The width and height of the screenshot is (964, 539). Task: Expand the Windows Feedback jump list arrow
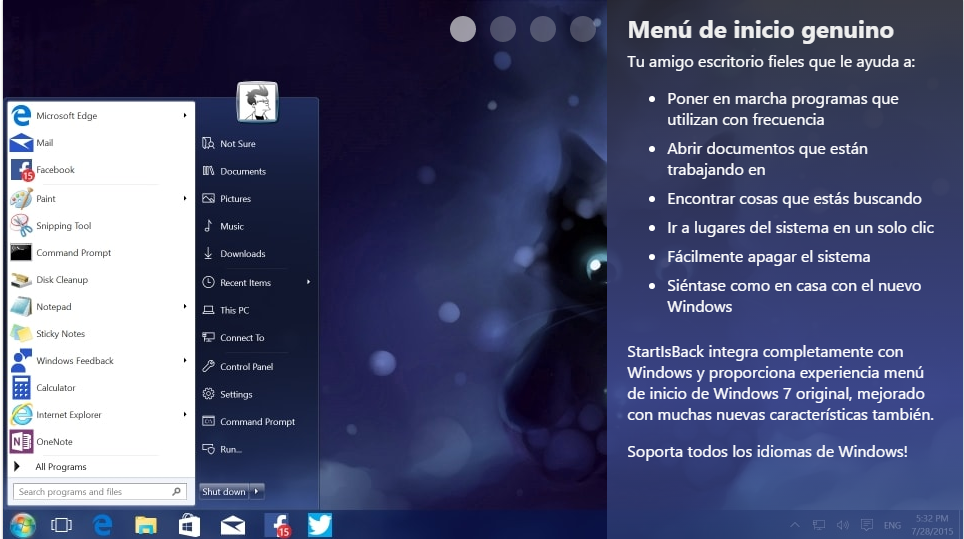click(184, 360)
